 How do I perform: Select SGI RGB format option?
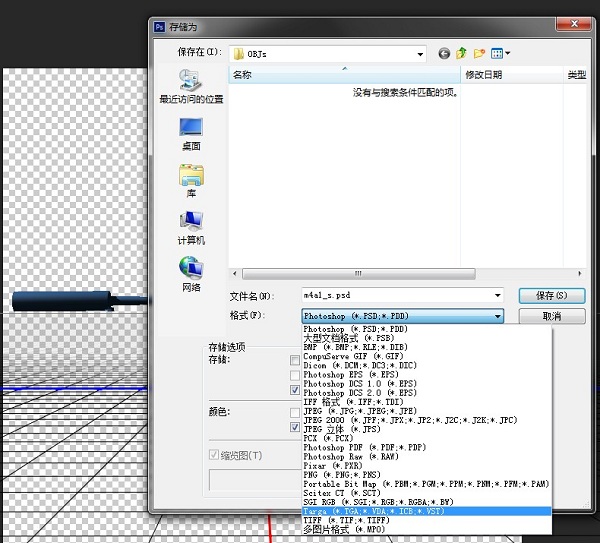click(x=427, y=502)
